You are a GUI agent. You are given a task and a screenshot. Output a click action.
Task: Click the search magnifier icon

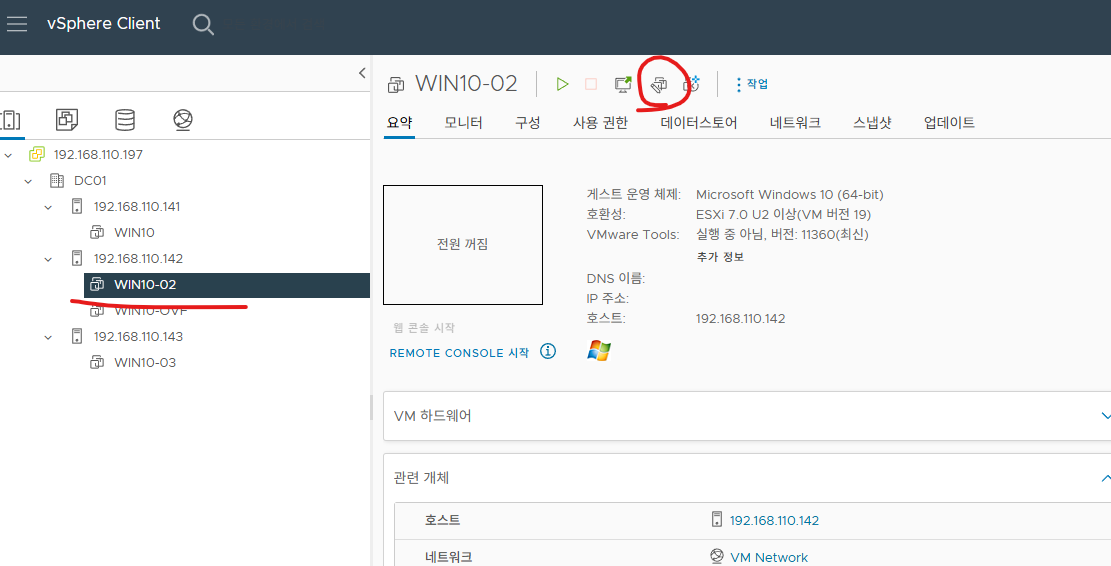(203, 24)
